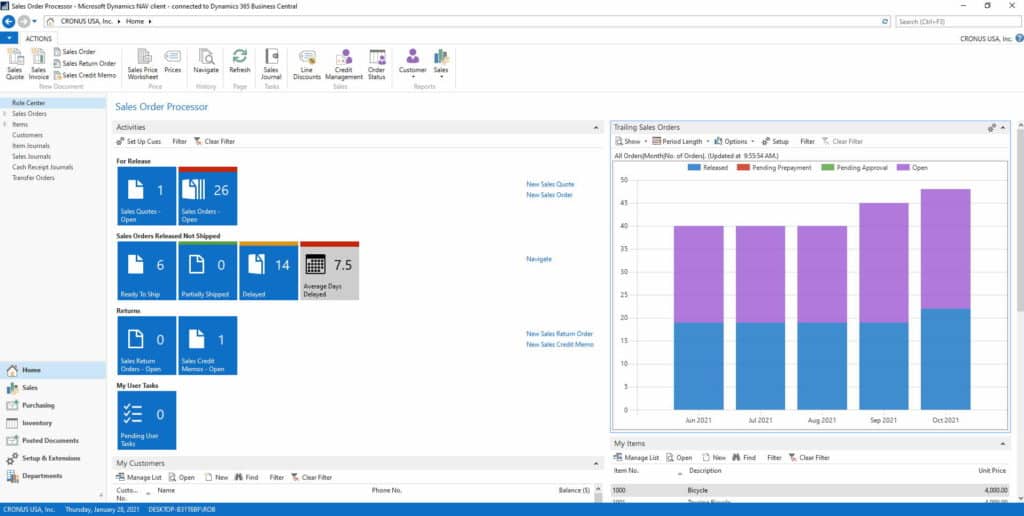Click the Navigate link in Activities
This screenshot has width=1024, height=516.
coord(539,259)
